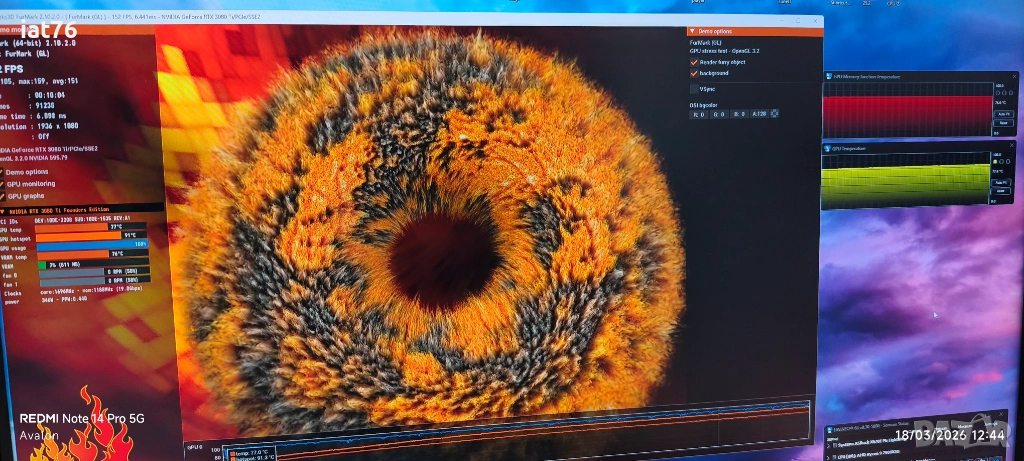Screen dimensions: 1024x461
Task: Collapse the Demo options panel header triangle
Action: click(x=691, y=31)
